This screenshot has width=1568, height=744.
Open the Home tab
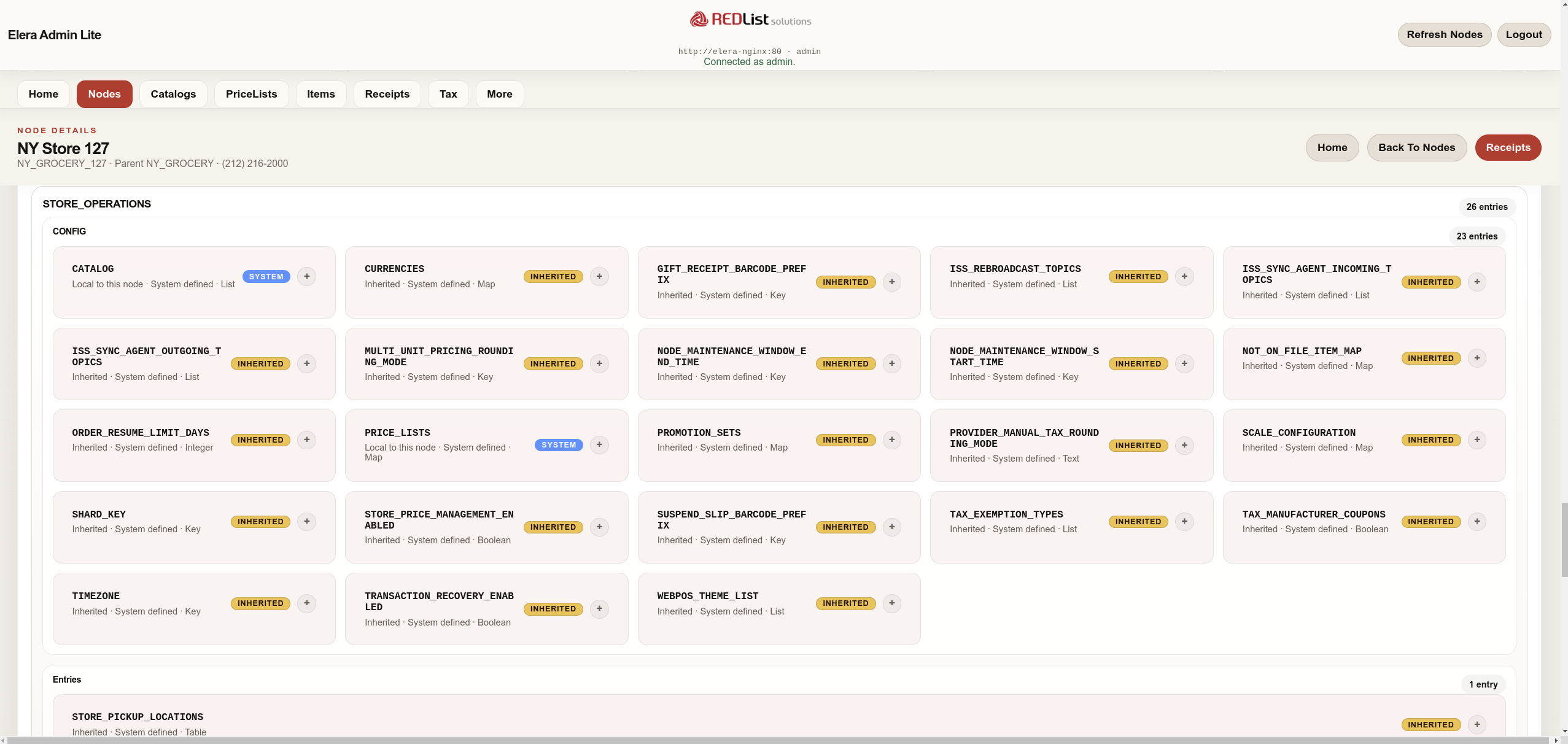(x=43, y=94)
